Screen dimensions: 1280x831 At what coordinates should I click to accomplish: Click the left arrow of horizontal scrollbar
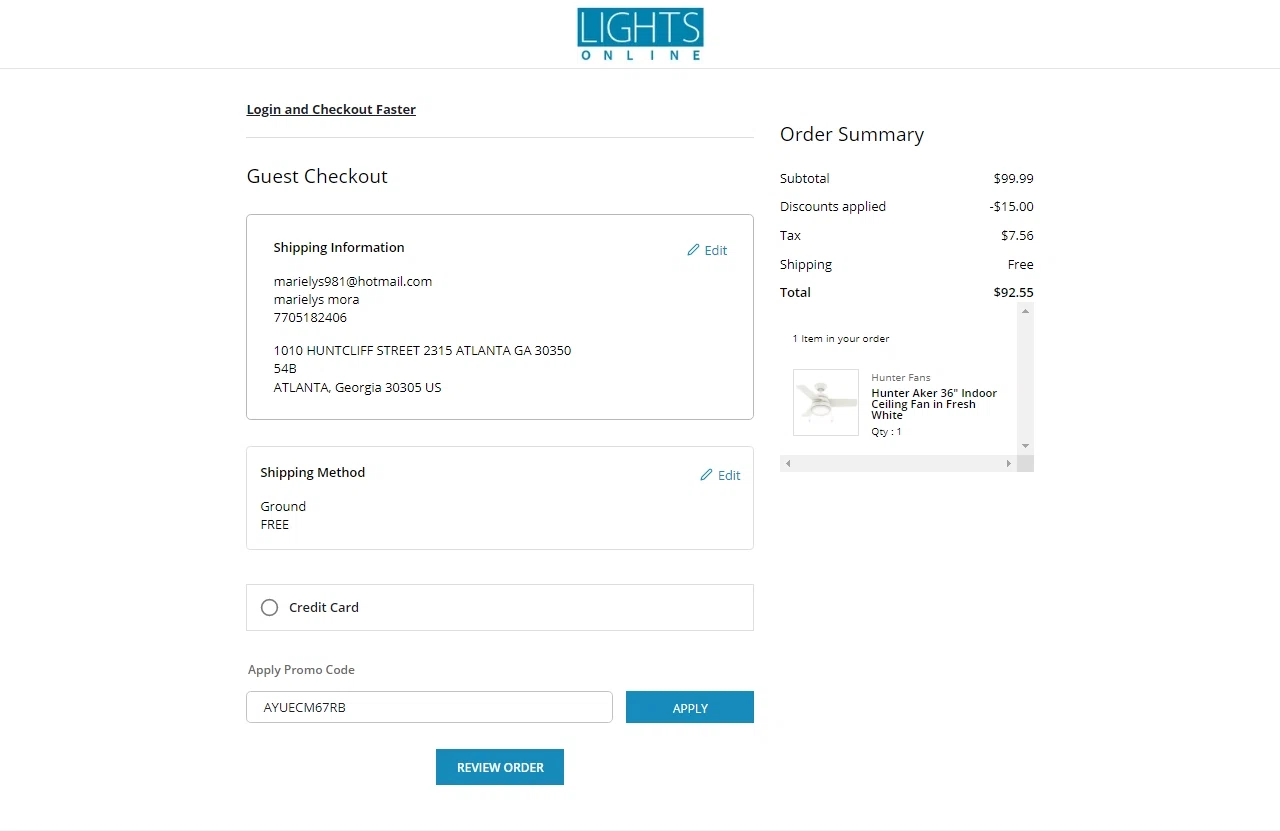(788, 464)
